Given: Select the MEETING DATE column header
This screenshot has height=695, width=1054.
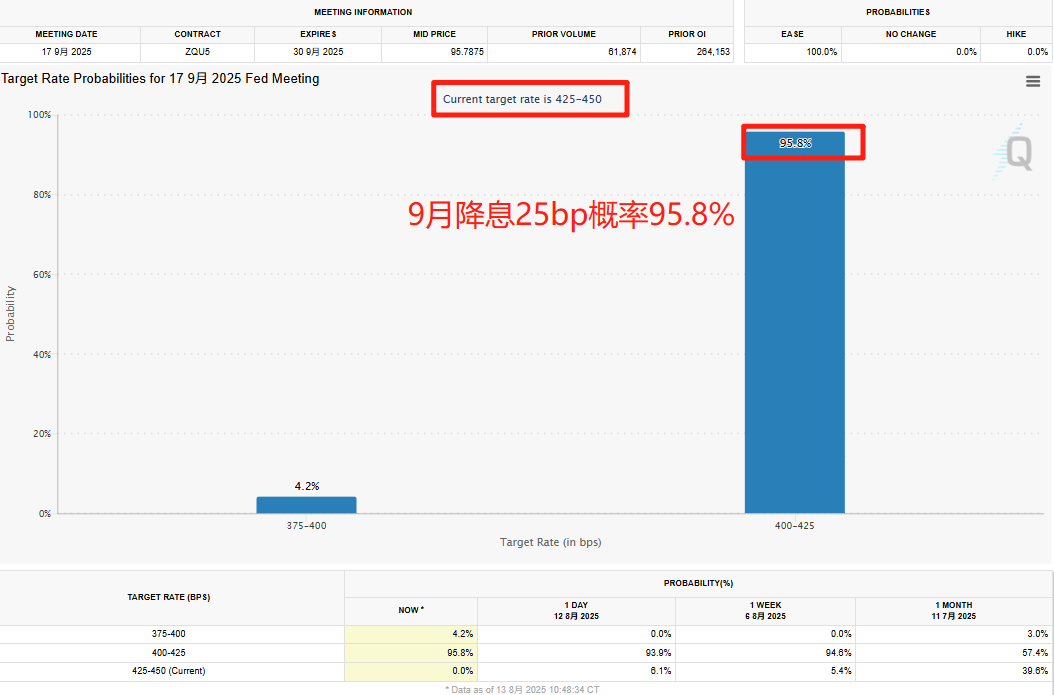Looking at the screenshot, I should [x=67, y=34].
